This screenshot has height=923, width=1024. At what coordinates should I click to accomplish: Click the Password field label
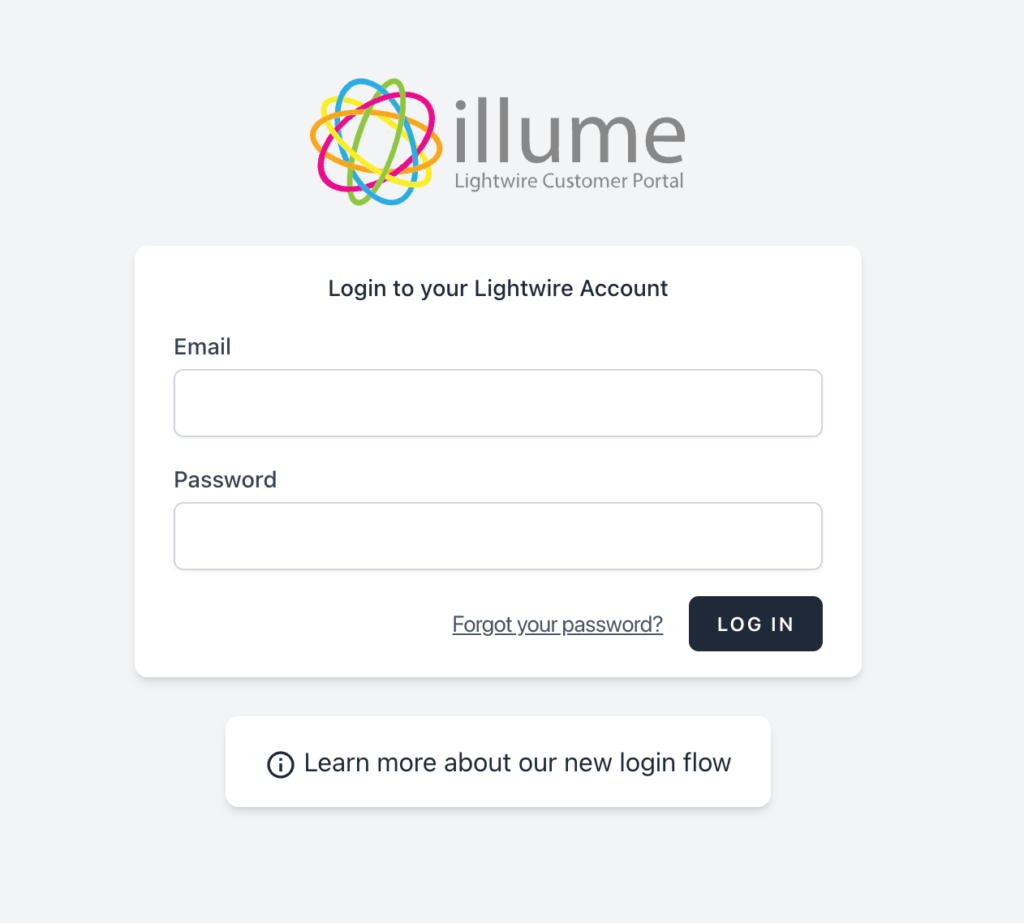click(x=225, y=479)
